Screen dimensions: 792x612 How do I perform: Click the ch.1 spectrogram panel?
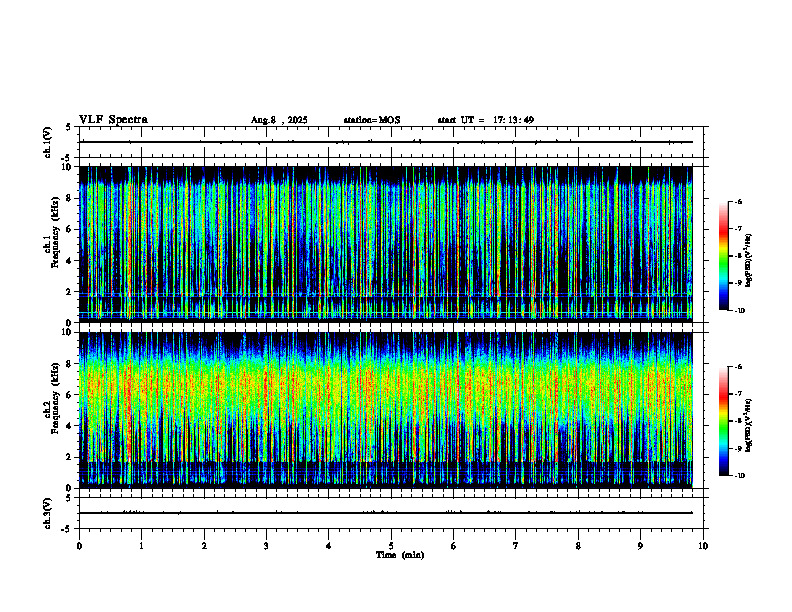click(385, 244)
